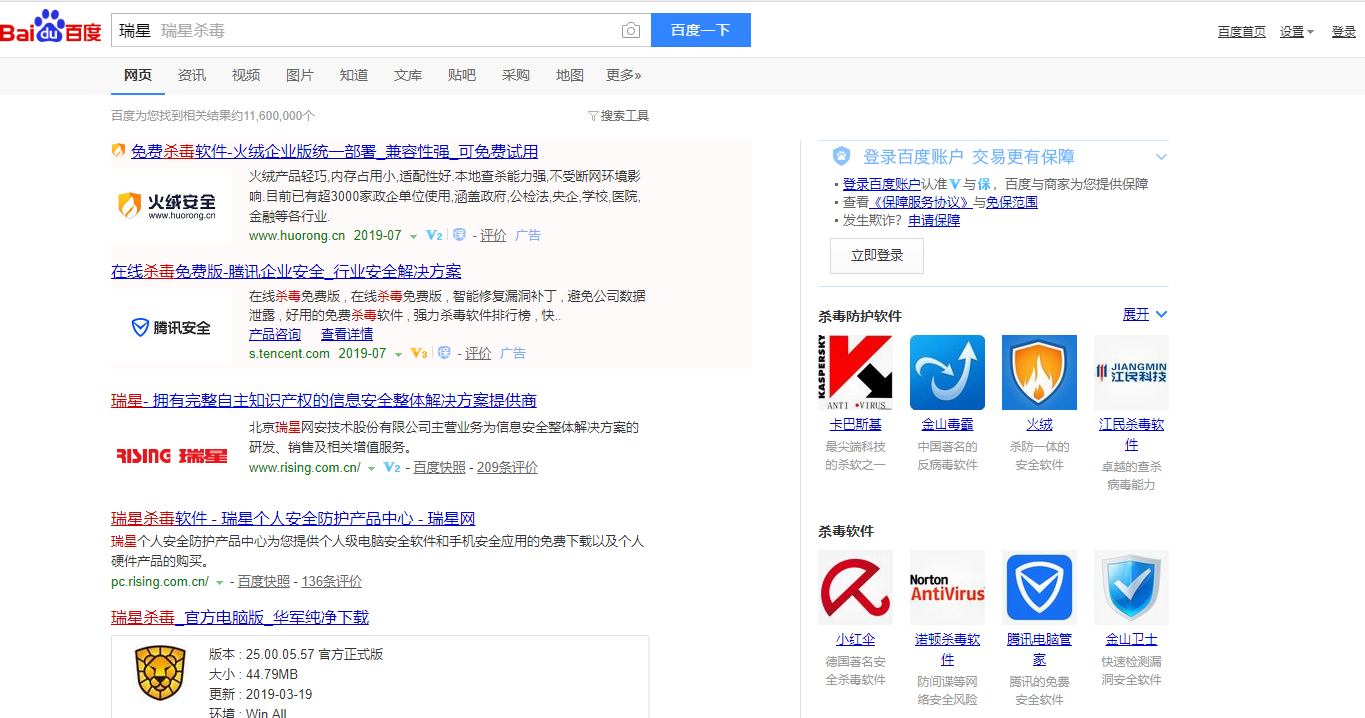This screenshot has width=1365, height=718.
Task: Open the 更多» tab menu
Action: click(x=623, y=75)
